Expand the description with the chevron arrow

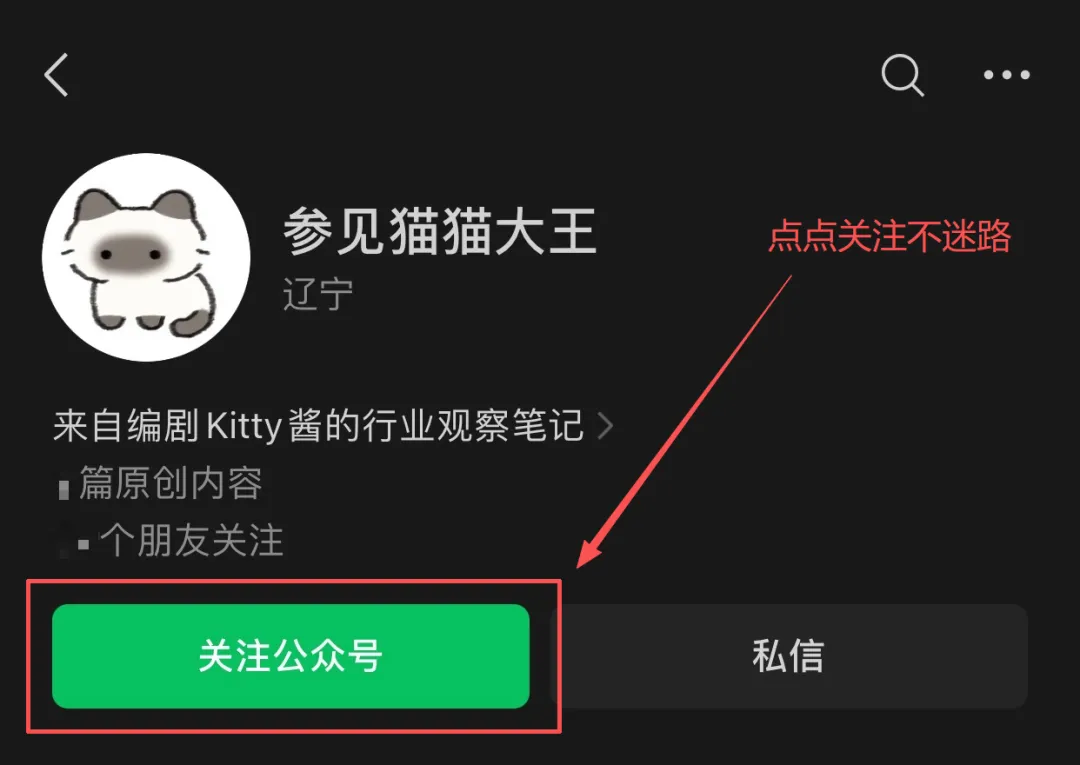tap(605, 426)
